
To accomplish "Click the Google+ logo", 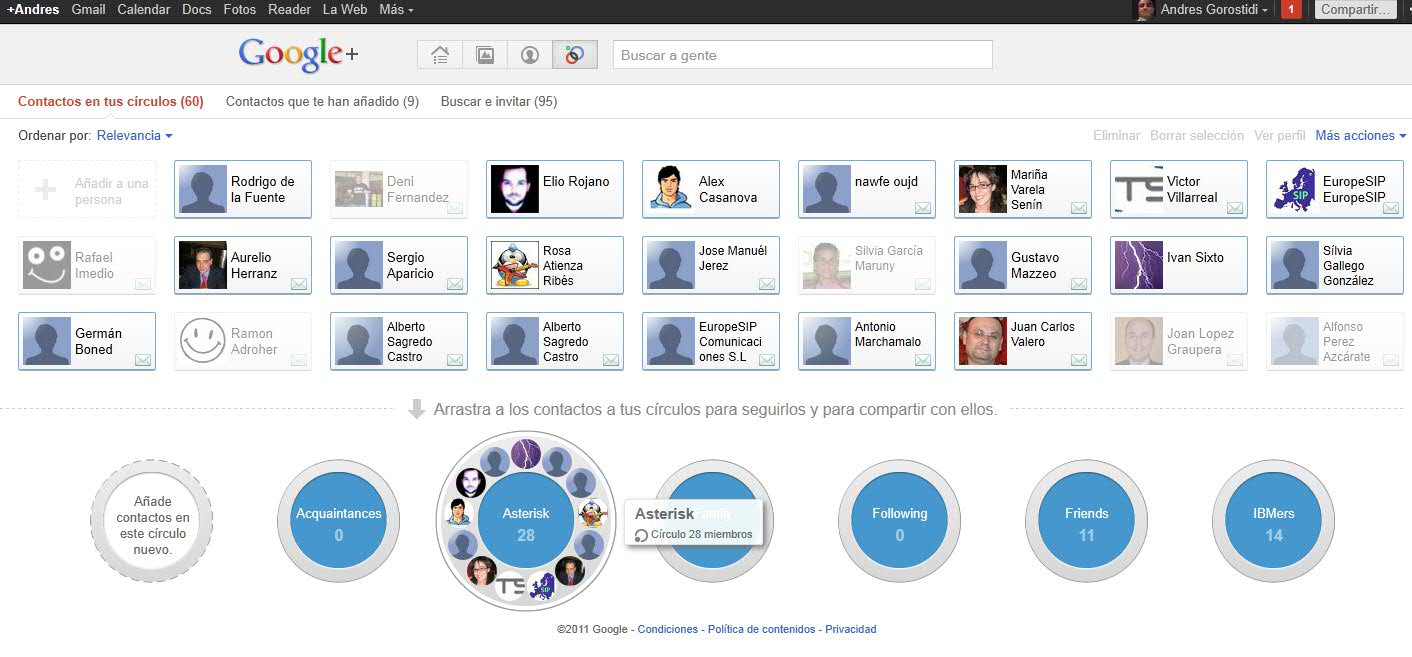I will click(297, 54).
